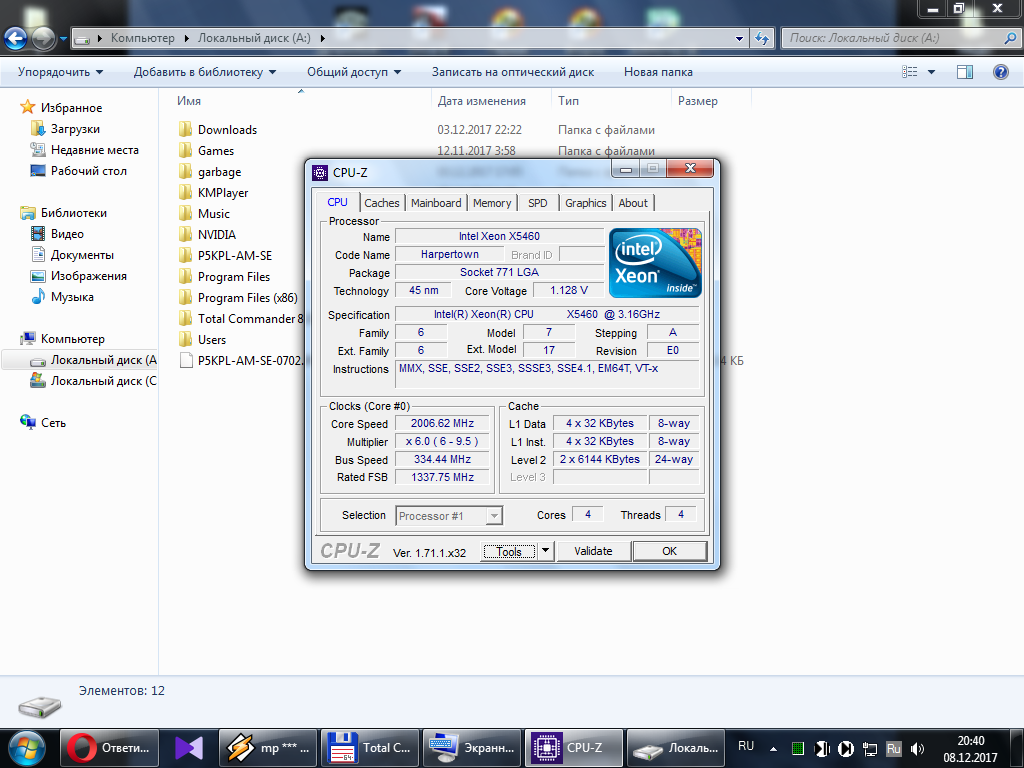The width and height of the screenshot is (1024, 768).
Task: Open Загрузки in the sidebar
Action: [x=75, y=129]
